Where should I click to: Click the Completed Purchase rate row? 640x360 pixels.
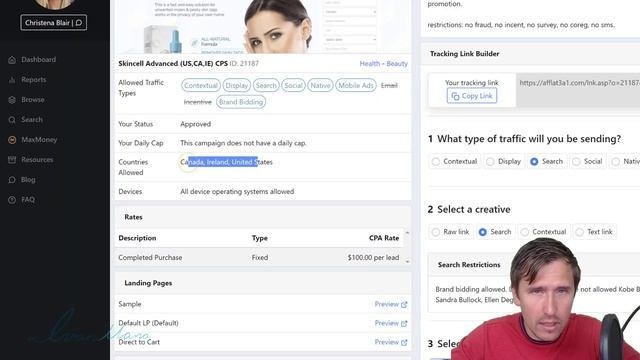pos(259,258)
